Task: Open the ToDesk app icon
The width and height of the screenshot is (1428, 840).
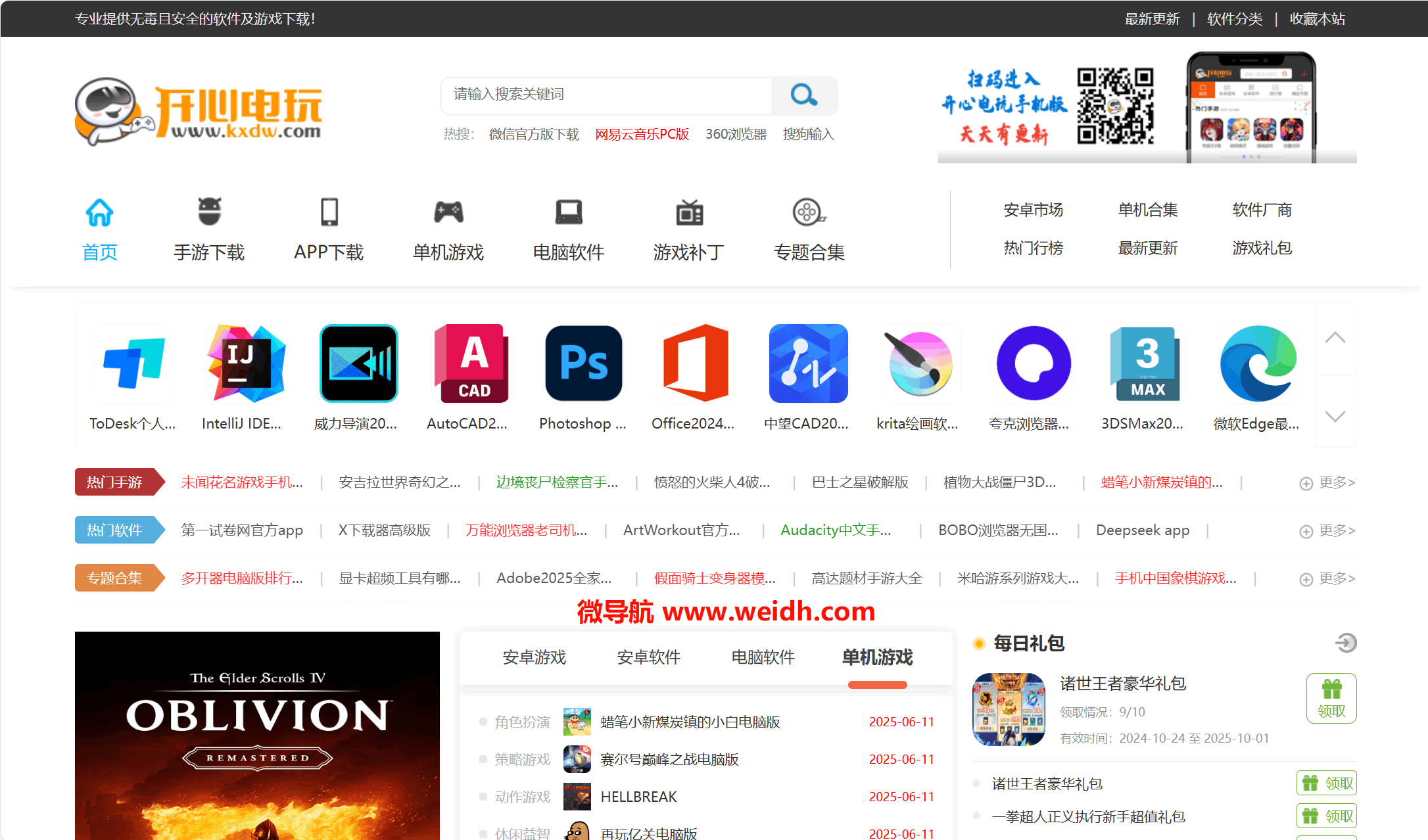Action: [133, 363]
